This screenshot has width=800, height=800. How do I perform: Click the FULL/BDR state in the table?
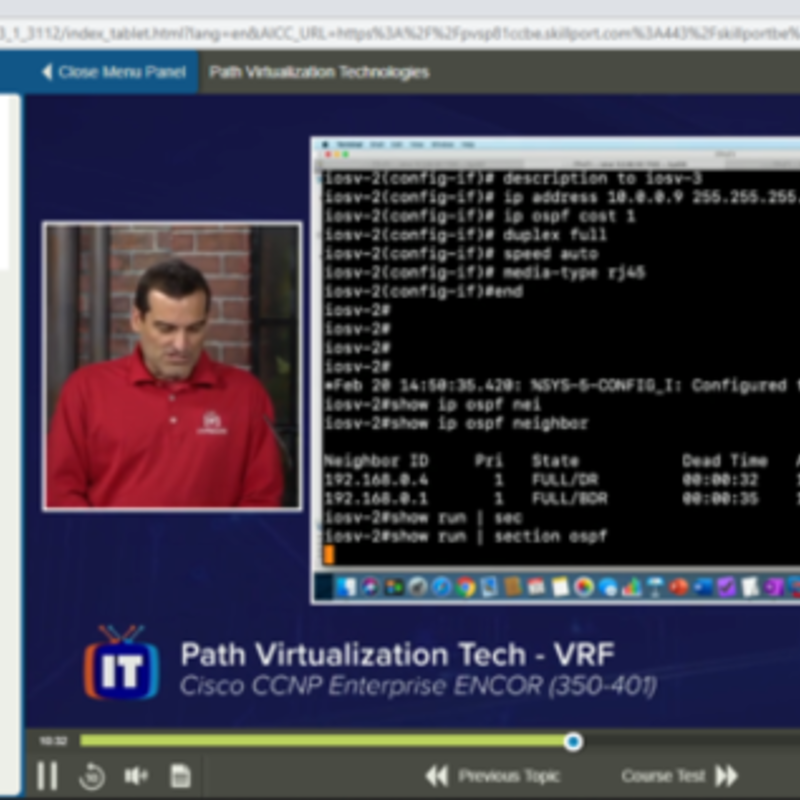(x=569, y=498)
